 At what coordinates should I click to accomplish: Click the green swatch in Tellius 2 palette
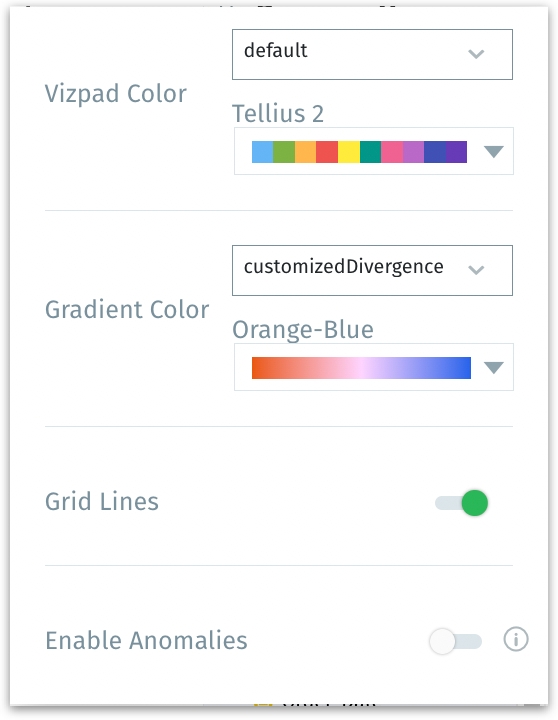pos(284,152)
